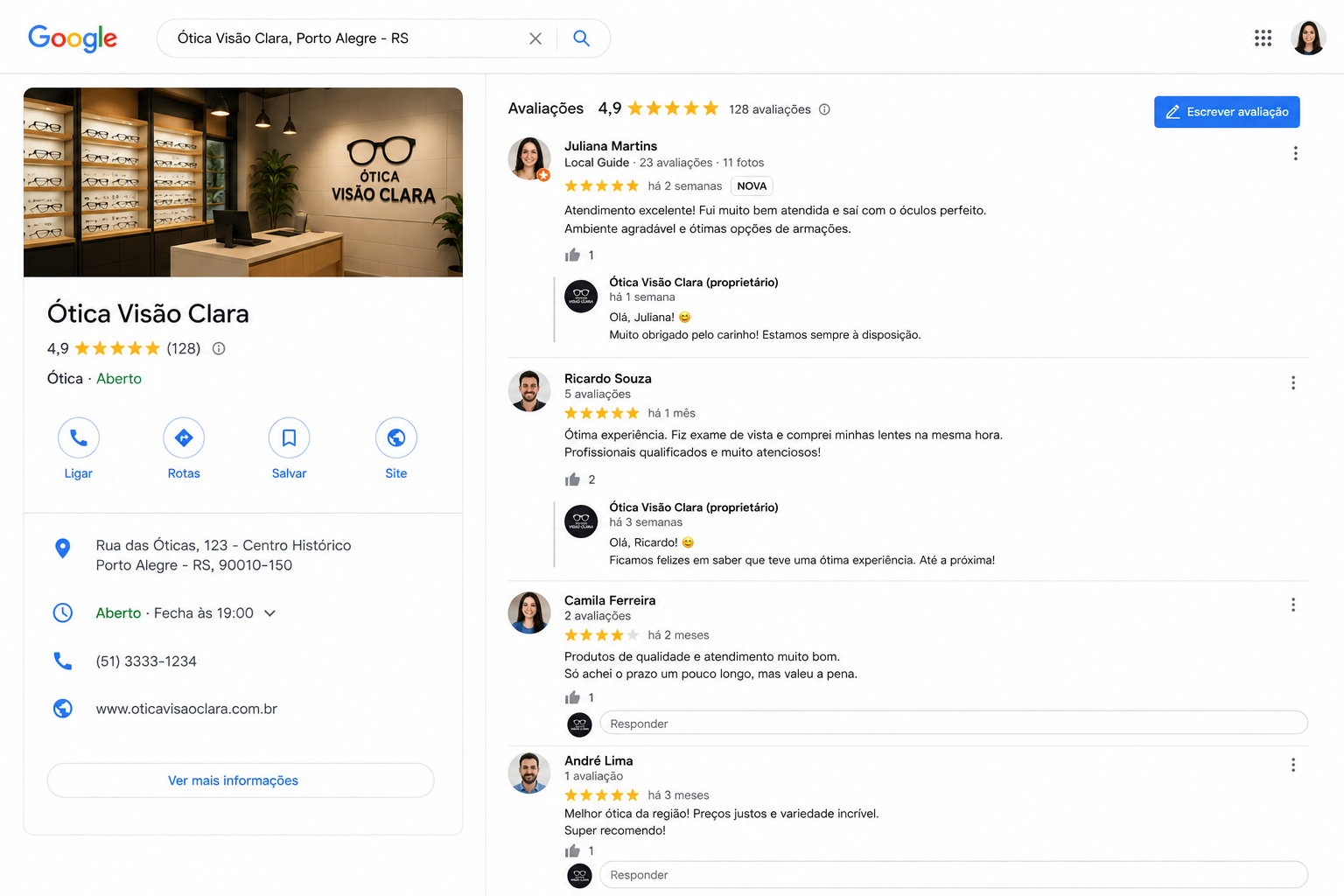Click the Site globe icon
This screenshot has width=1344, height=896.
(x=396, y=437)
